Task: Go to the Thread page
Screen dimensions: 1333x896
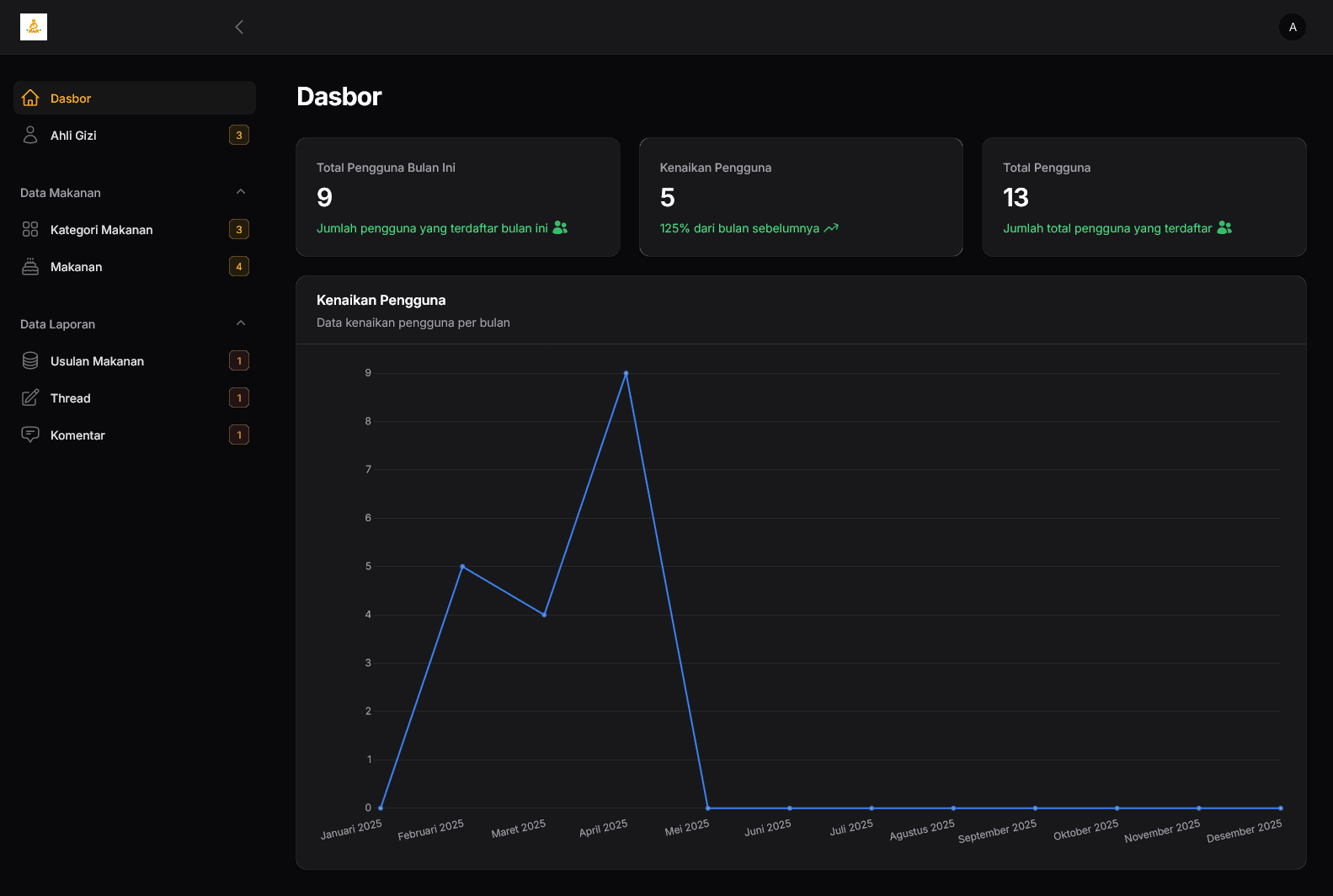Action: point(135,397)
